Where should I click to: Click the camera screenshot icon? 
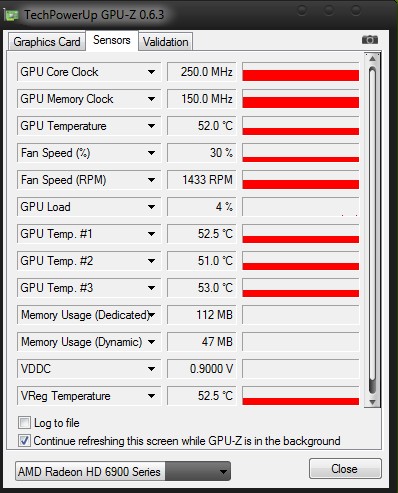pyautogui.click(x=370, y=40)
